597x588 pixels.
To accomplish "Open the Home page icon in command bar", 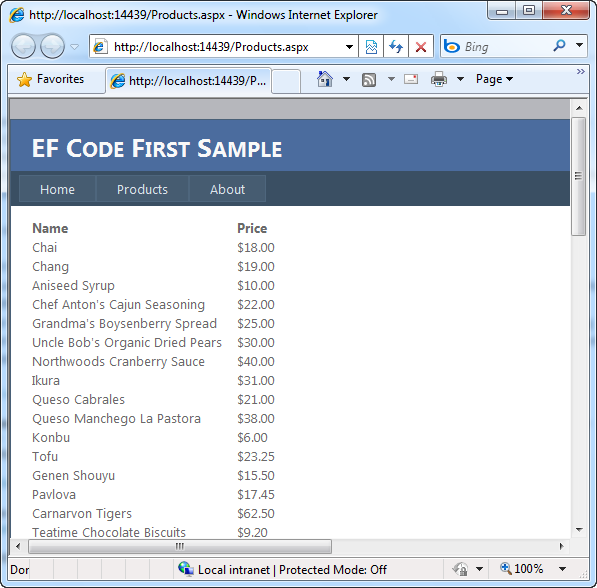I will click(x=324, y=79).
